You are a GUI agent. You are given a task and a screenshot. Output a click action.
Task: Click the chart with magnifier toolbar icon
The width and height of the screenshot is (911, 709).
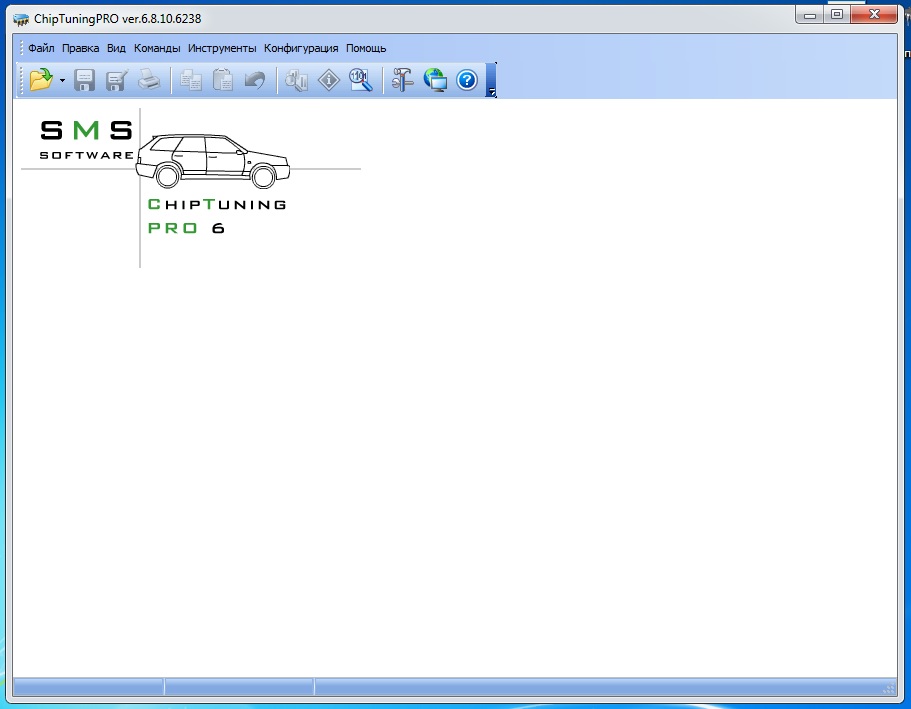(297, 80)
